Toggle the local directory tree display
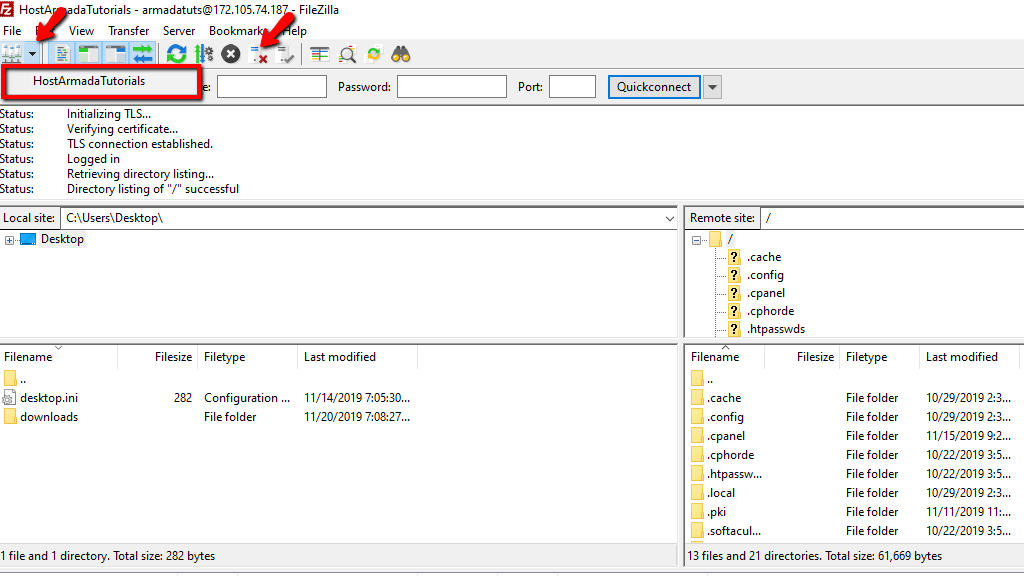Screen dimensions: 1024x576 88,54
